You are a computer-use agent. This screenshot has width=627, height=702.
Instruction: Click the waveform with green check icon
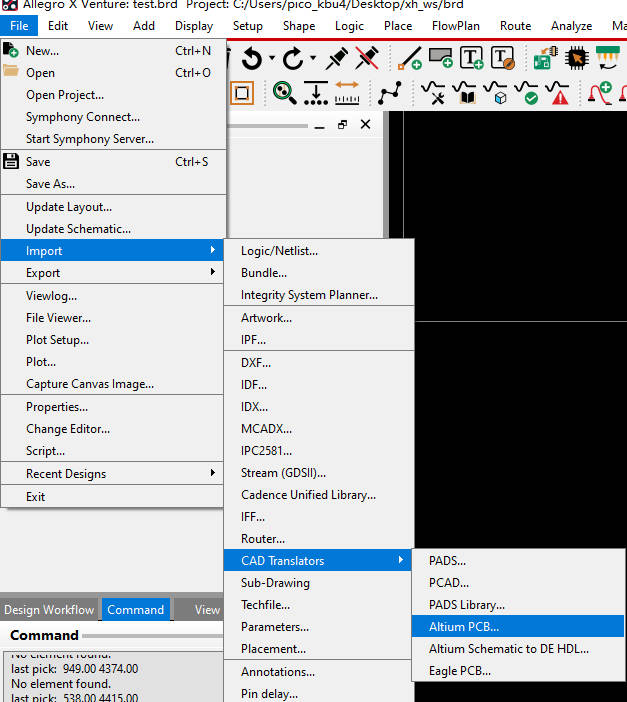point(526,93)
